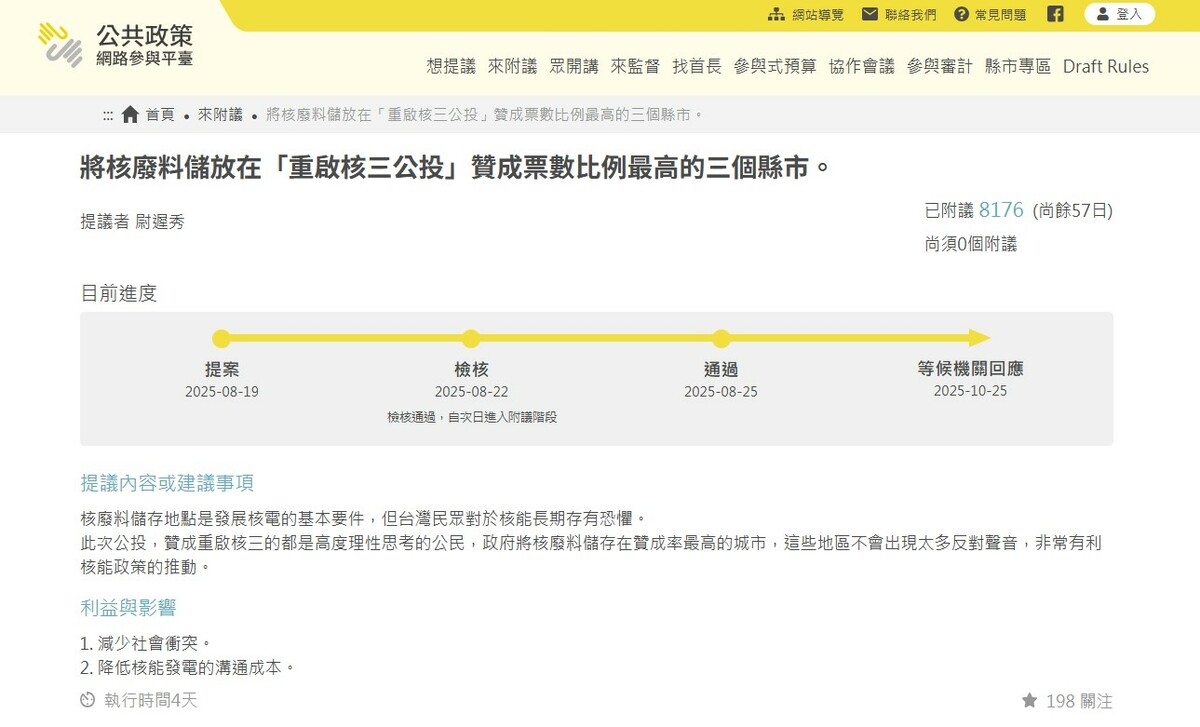
Task: Click the 聯絡我們 link text
Action: [x=911, y=15]
